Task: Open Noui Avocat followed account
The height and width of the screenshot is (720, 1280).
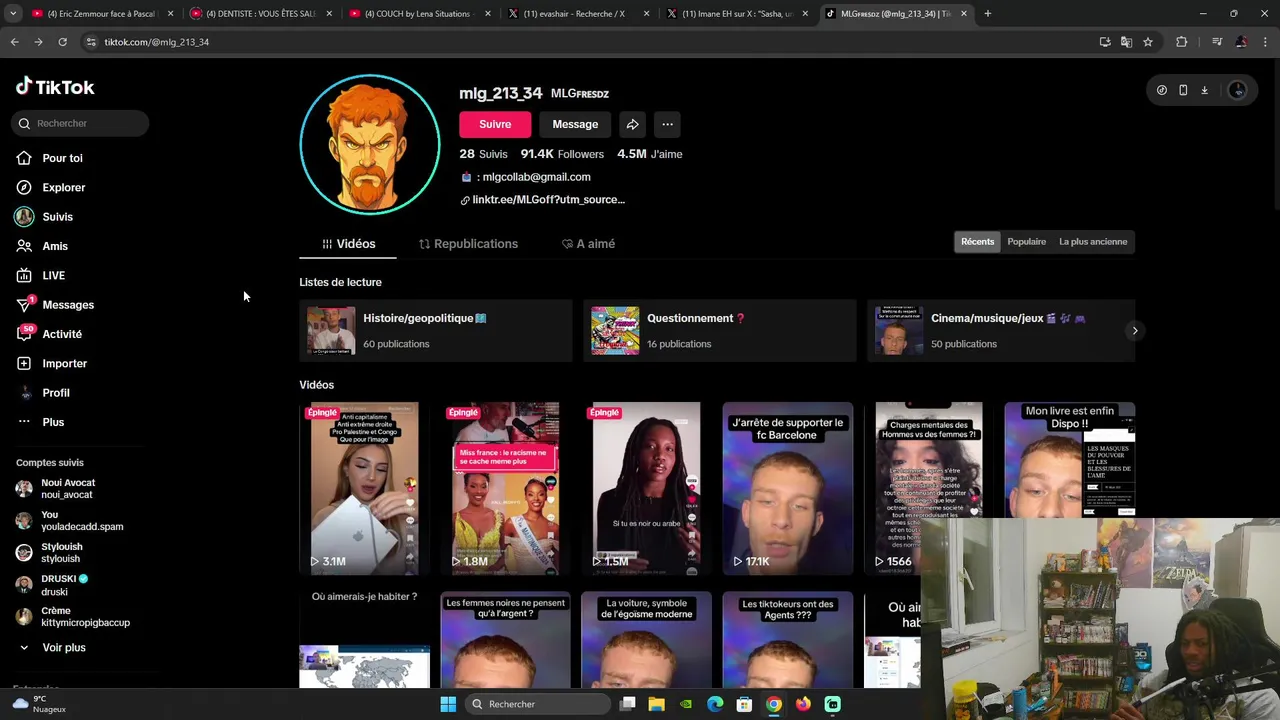Action: [x=68, y=488]
